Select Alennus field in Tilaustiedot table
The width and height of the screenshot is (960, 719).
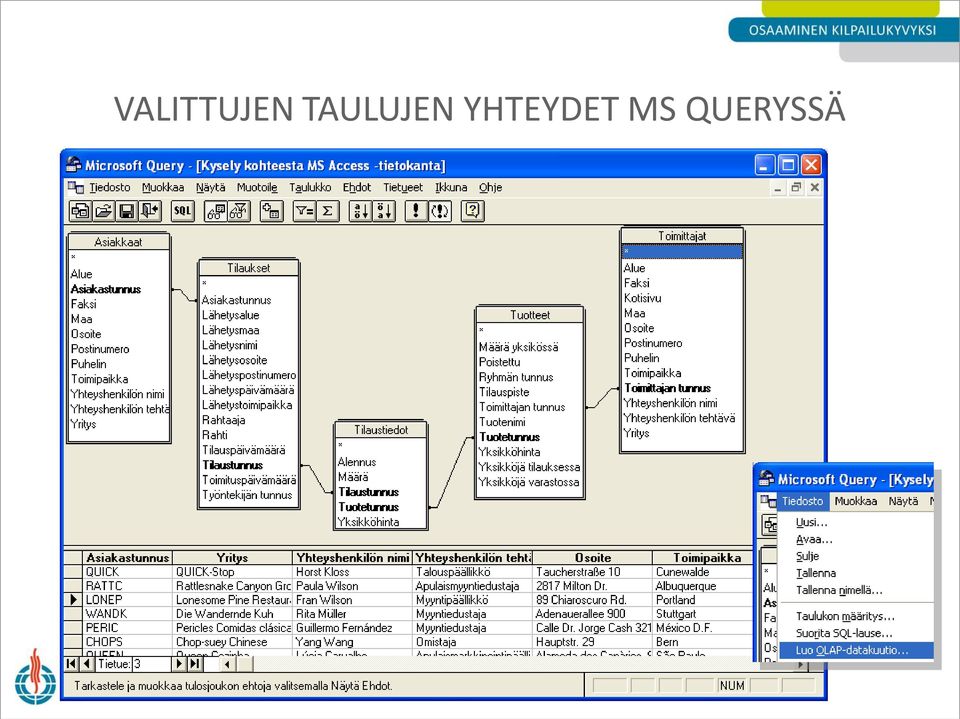tap(357, 462)
